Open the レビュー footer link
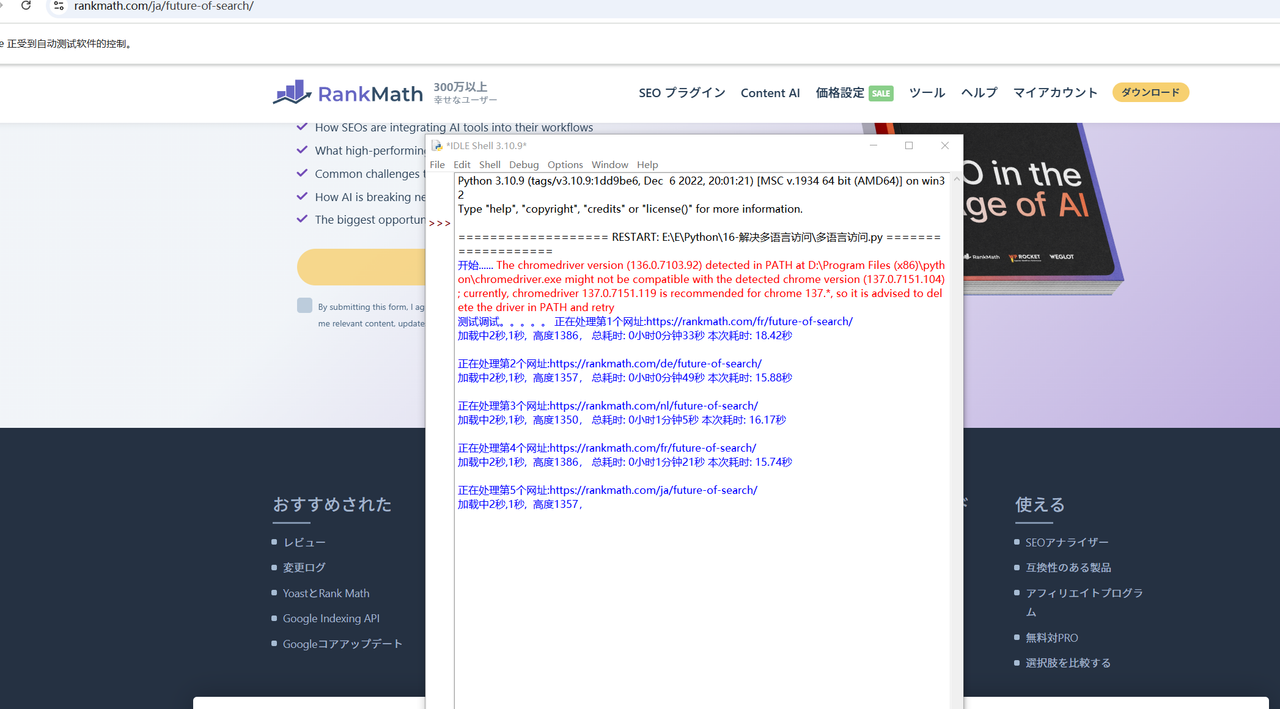This screenshot has width=1280, height=709. pyautogui.click(x=304, y=542)
